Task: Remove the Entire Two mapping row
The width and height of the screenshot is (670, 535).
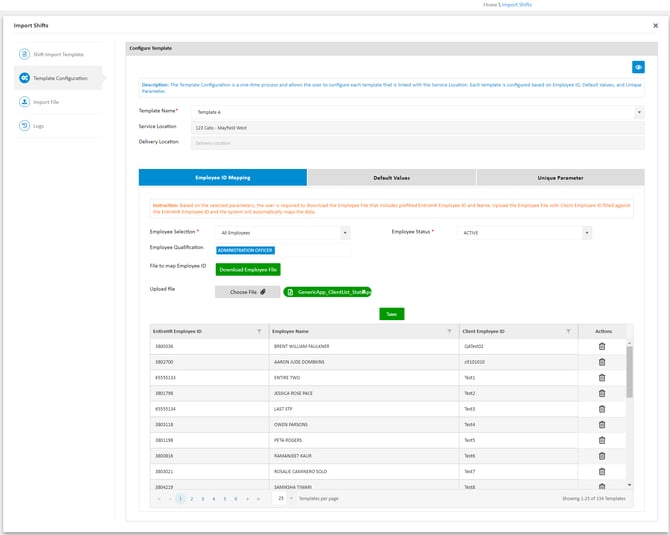Action: pos(602,378)
